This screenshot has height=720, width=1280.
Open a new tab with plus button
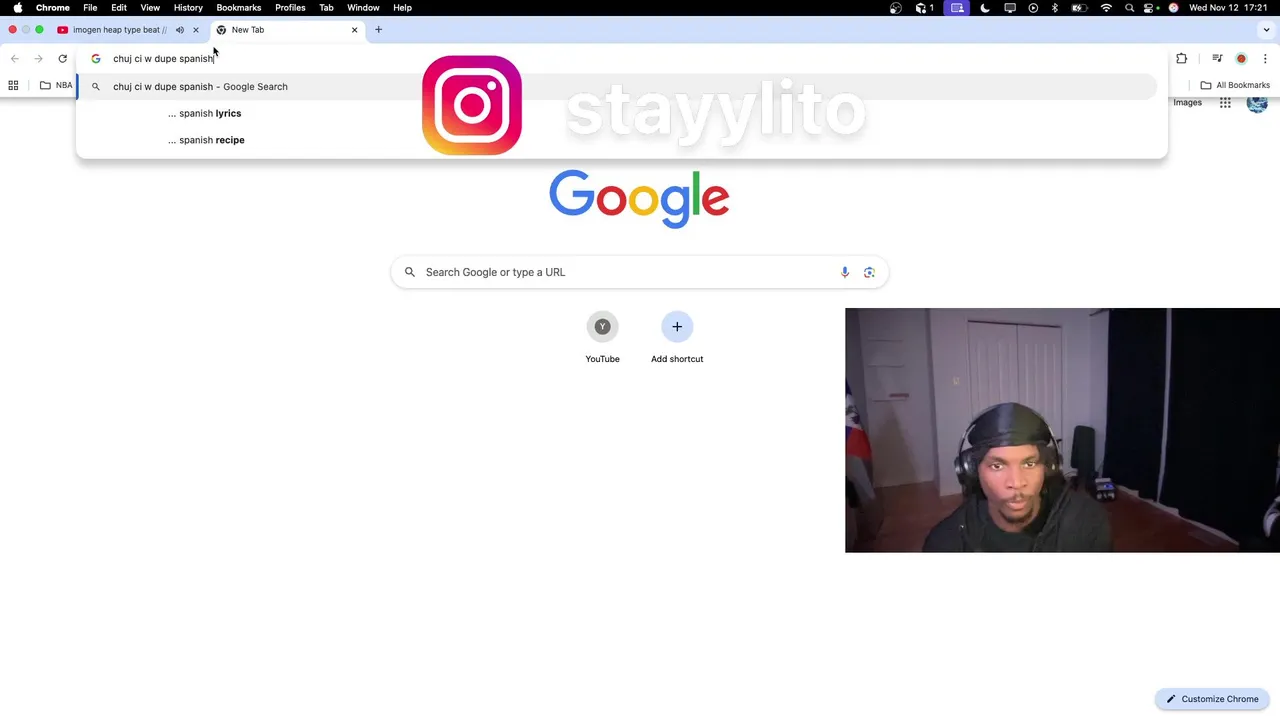click(x=378, y=30)
